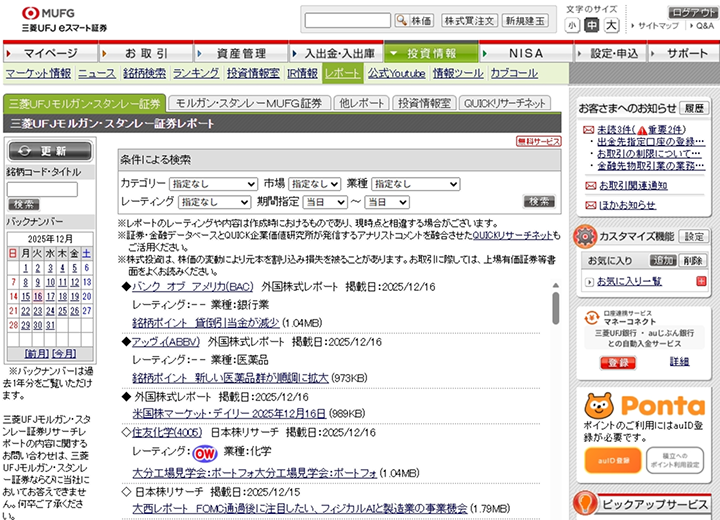Click the OW rating icon for 住友化学

[205, 453]
